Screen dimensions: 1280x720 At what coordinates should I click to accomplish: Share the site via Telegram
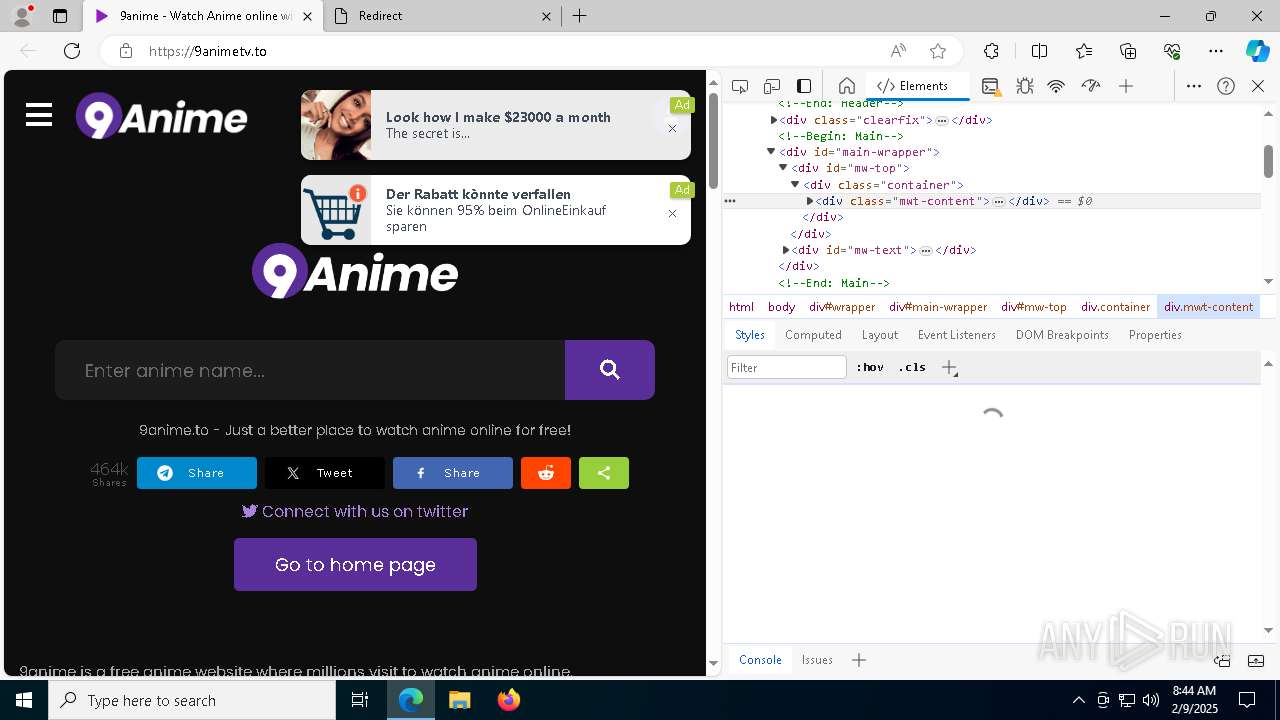197,473
